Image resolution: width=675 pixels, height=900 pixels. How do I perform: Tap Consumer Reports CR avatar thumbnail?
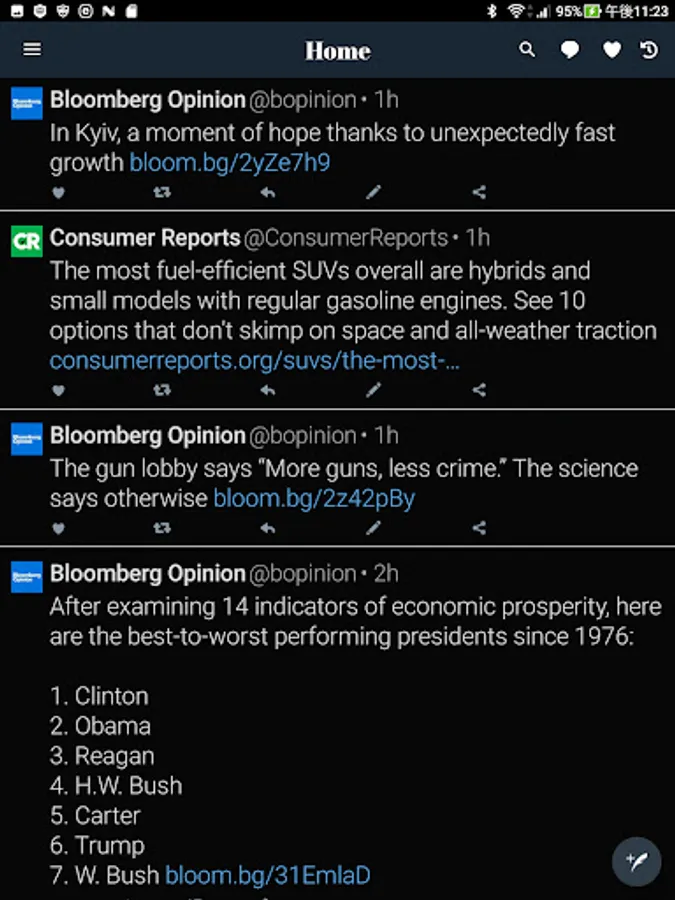[x=26, y=241]
